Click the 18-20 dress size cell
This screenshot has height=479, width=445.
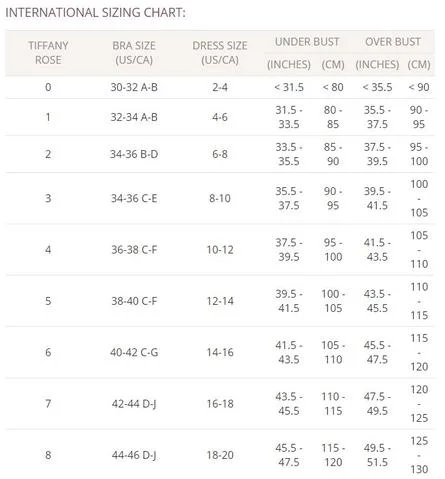pyautogui.click(x=220, y=455)
